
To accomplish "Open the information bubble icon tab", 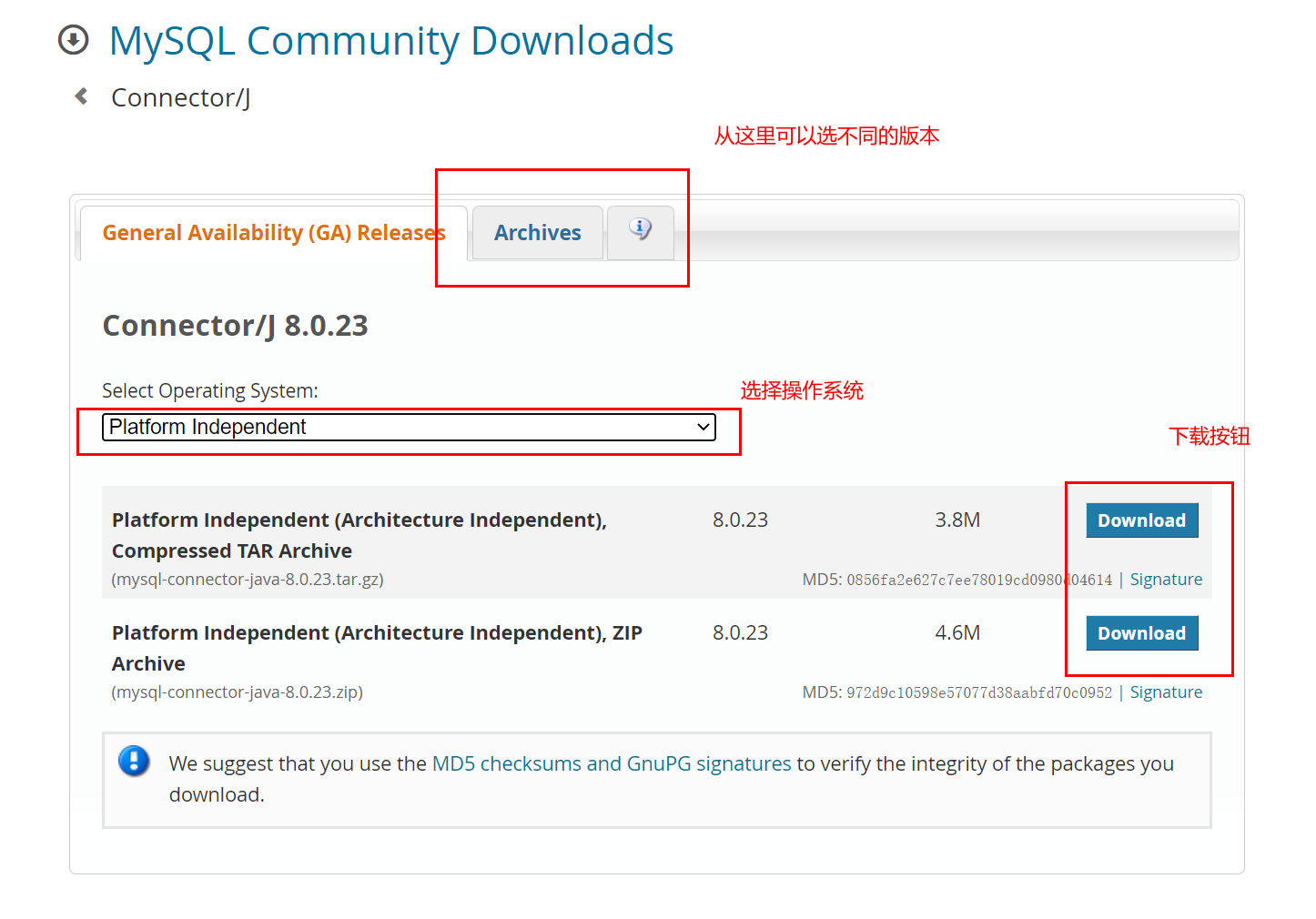I will point(641,232).
